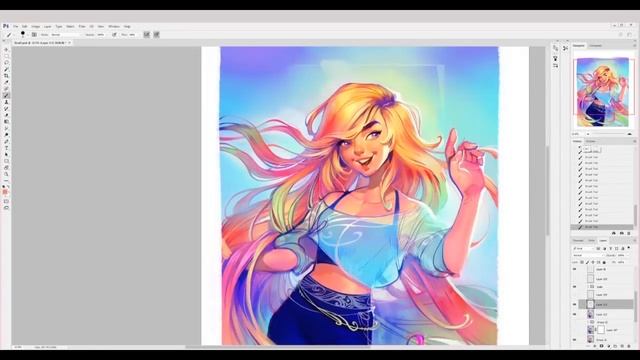This screenshot has height=360, width=640.
Task: Select the Move tool
Action: point(6,50)
